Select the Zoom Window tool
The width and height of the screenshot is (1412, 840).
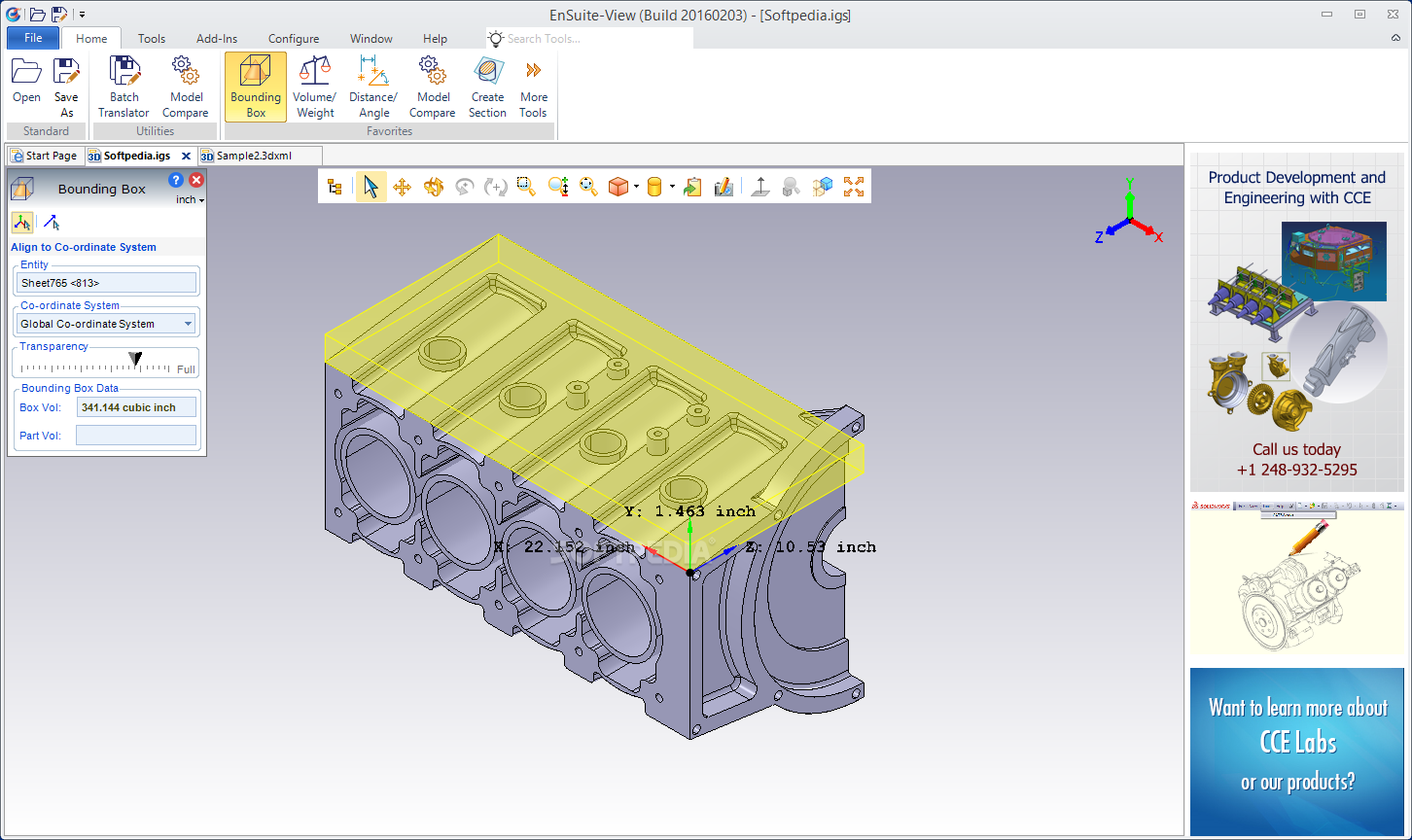[x=526, y=187]
